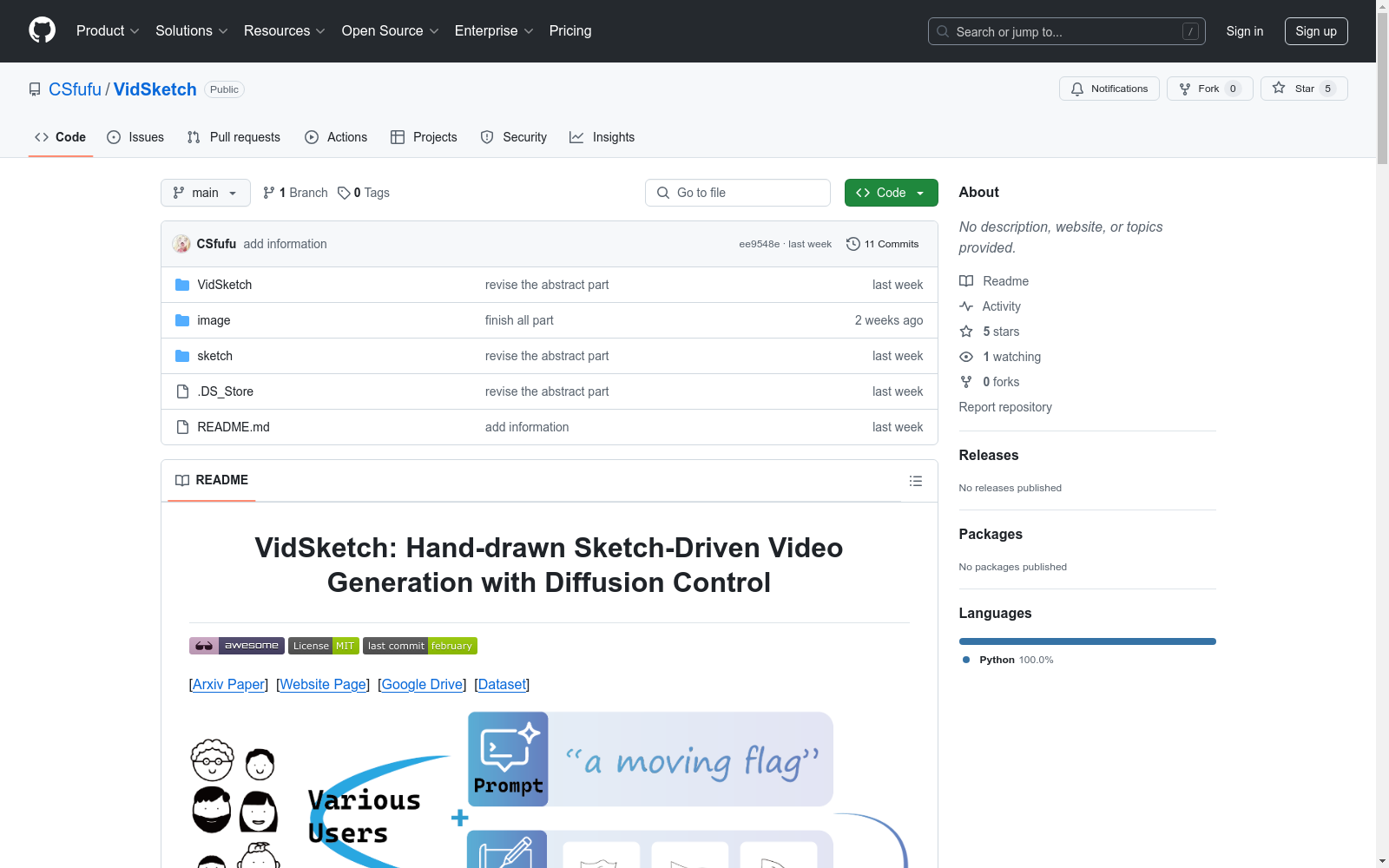Image resolution: width=1389 pixels, height=868 pixels.
Task: Select the README tab heading
Action: coord(212,480)
